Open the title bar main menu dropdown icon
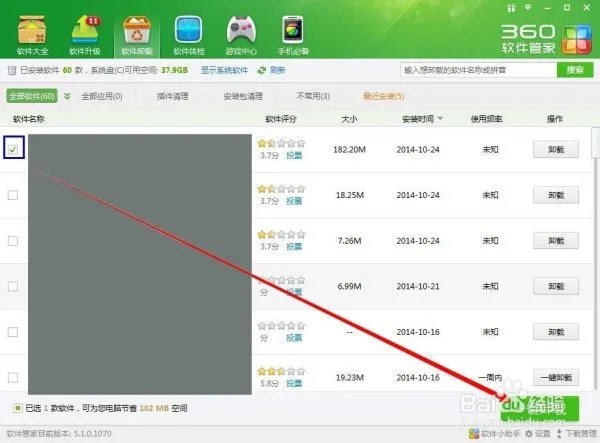This screenshot has height=443, width=600. (528, 7)
